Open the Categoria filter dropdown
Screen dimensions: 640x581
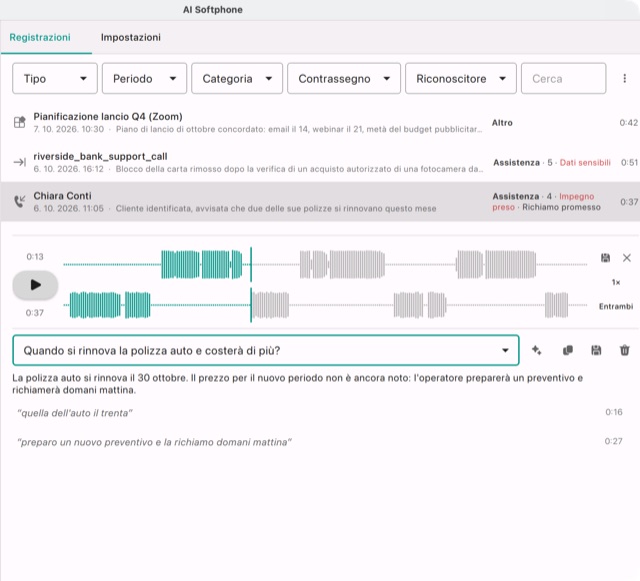click(x=237, y=78)
